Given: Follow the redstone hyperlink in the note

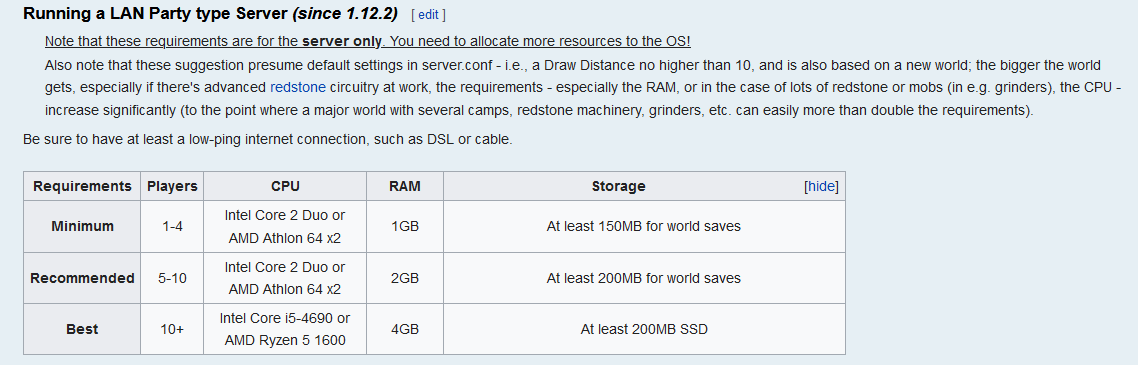Looking at the screenshot, I should pyautogui.click(x=298, y=88).
